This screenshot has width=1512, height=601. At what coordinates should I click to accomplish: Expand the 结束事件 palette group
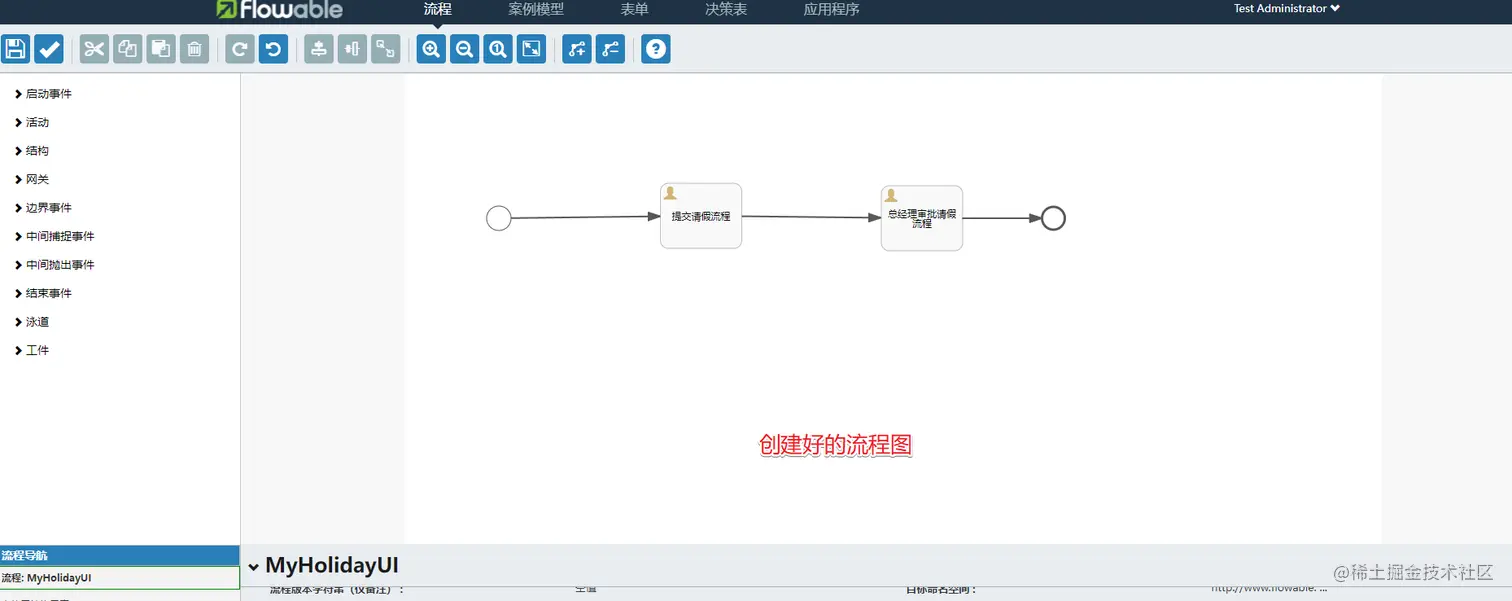coord(43,293)
